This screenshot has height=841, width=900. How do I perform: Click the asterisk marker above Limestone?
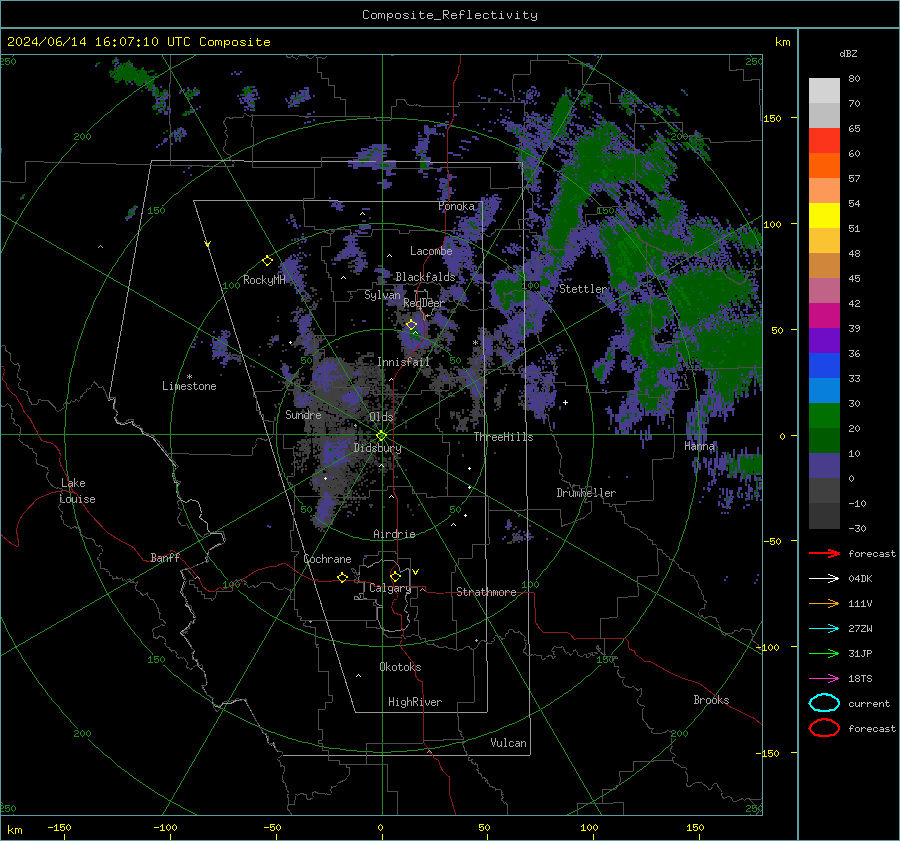pyautogui.click(x=189, y=377)
